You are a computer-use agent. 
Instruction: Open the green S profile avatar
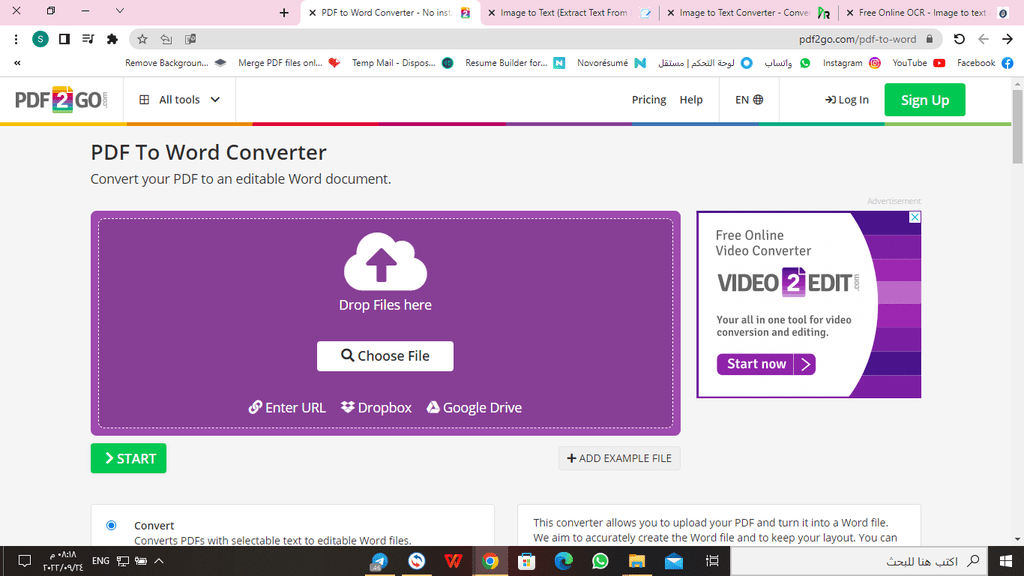coord(40,39)
